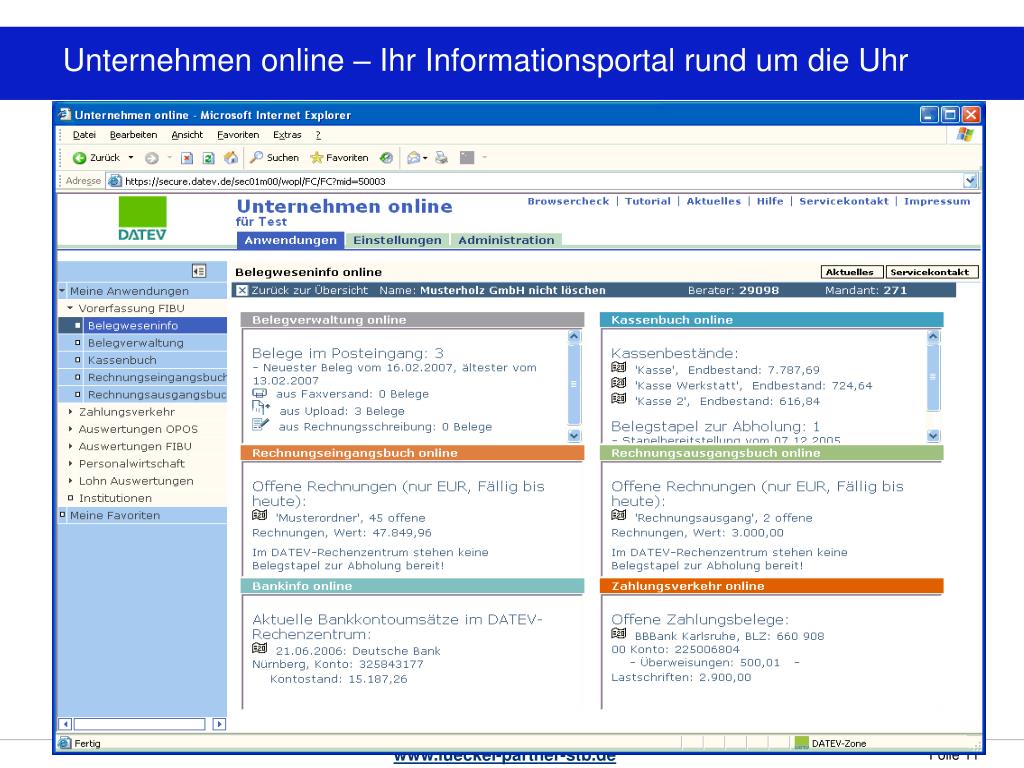Viewport: 1024px width, 768px height.
Task: Expand the Zahlungsverkehr tree node
Action: tap(71, 411)
